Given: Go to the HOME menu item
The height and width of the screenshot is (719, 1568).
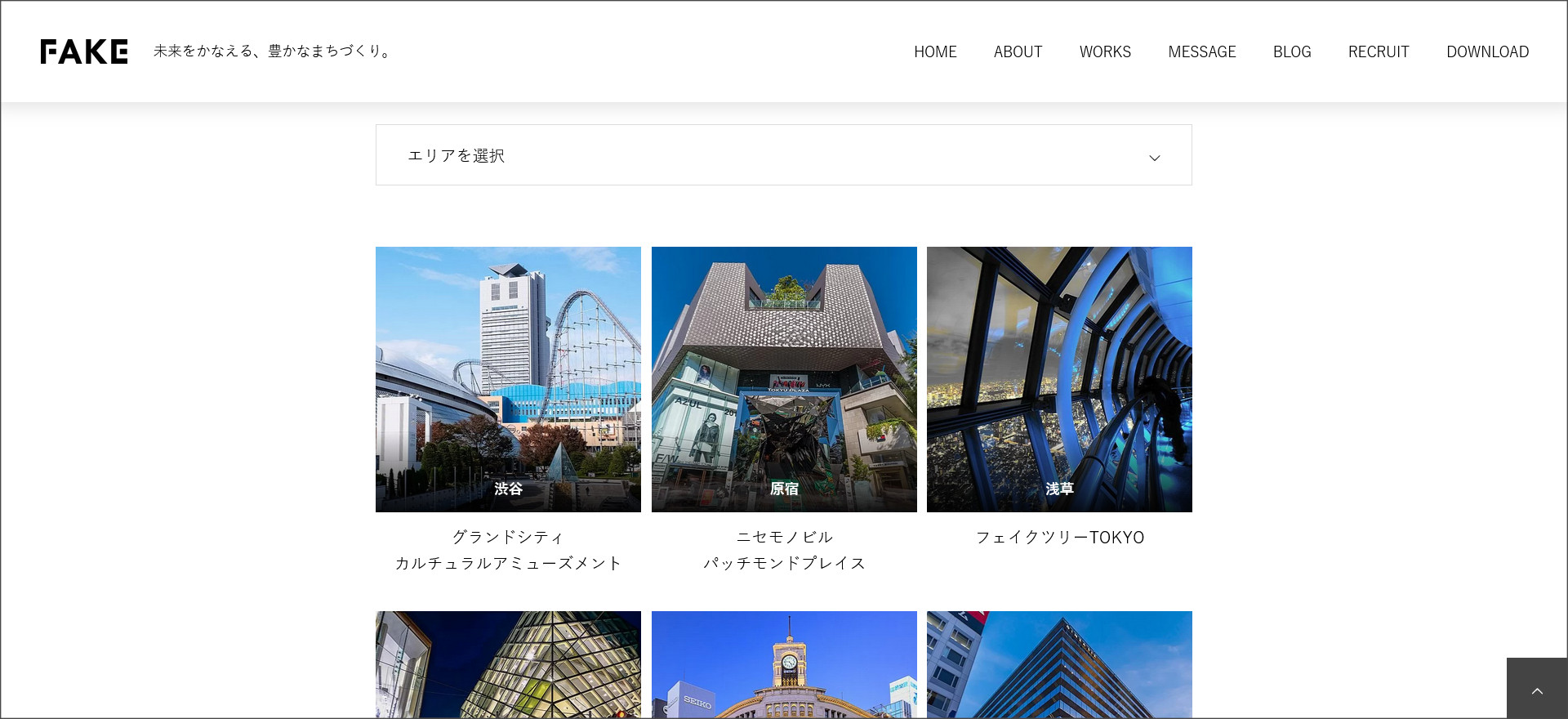Looking at the screenshot, I should (x=935, y=51).
